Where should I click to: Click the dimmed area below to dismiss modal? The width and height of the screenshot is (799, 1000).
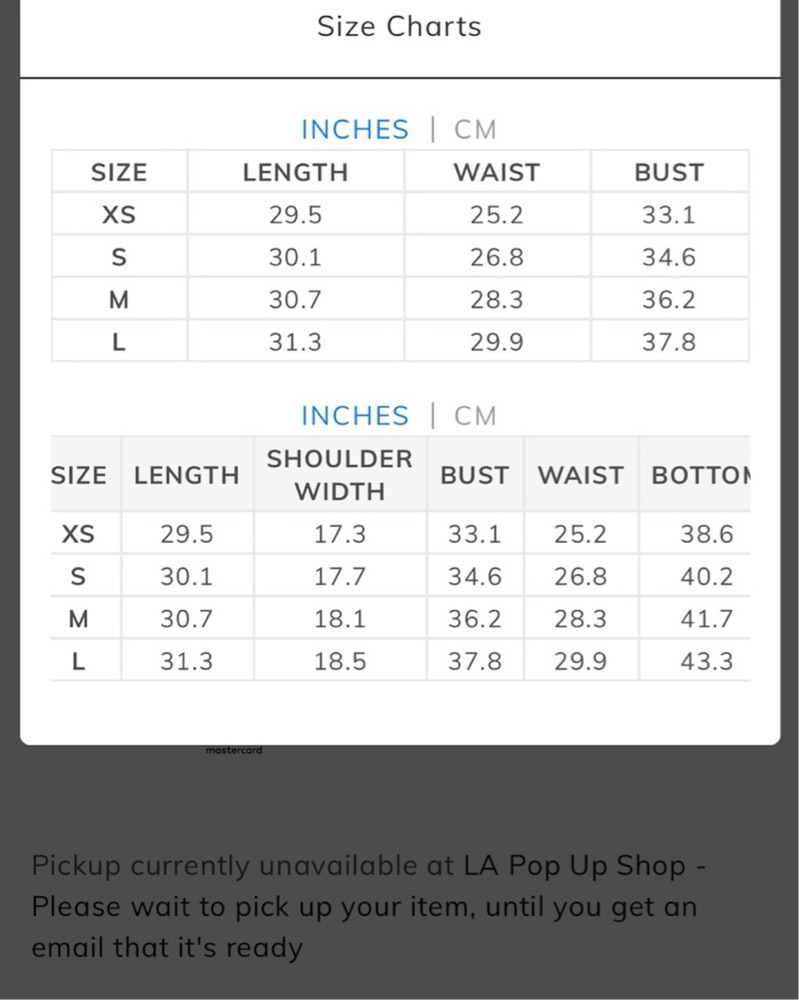[x=399, y=797]
